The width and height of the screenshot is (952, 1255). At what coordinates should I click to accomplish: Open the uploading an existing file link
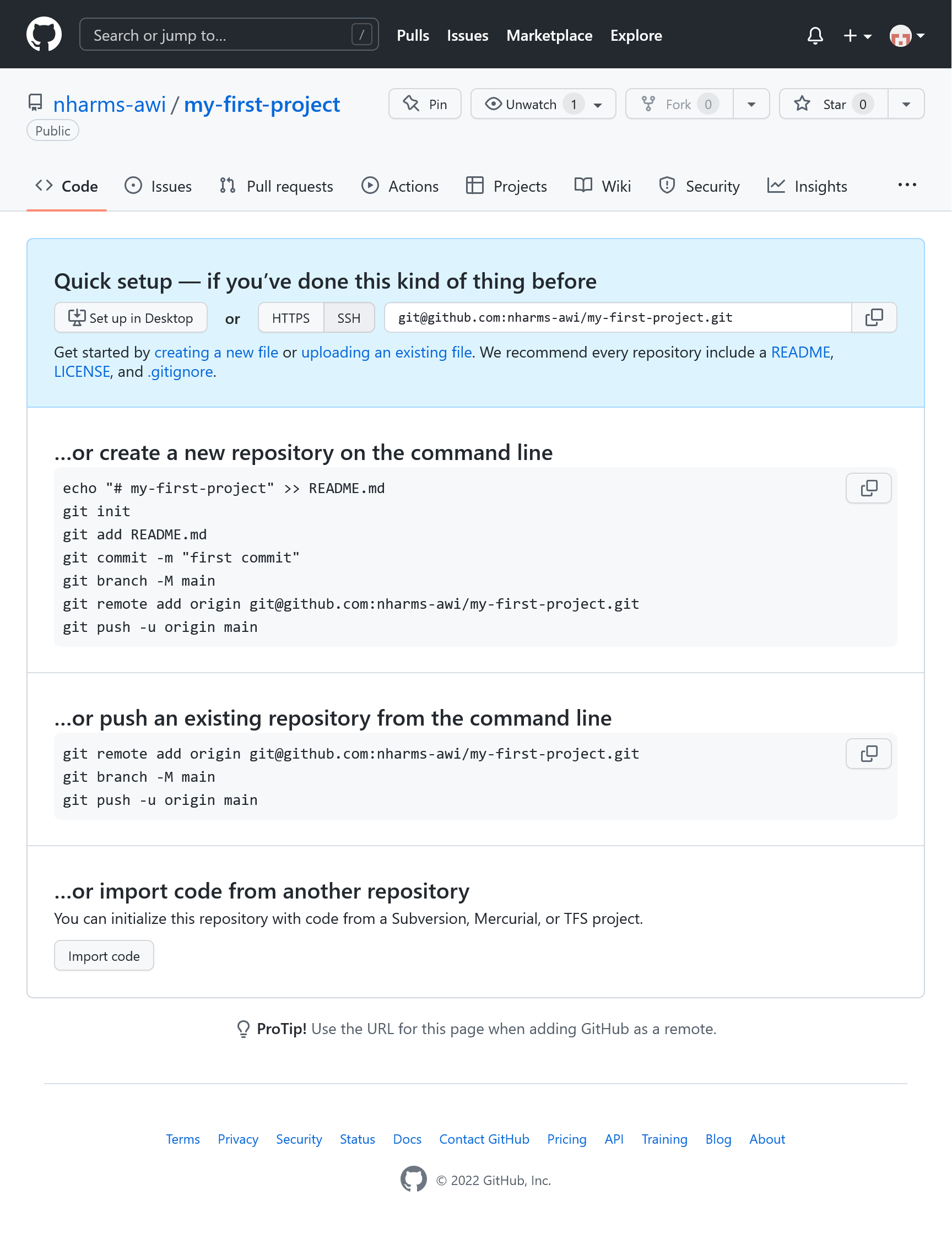coord(386,353)
